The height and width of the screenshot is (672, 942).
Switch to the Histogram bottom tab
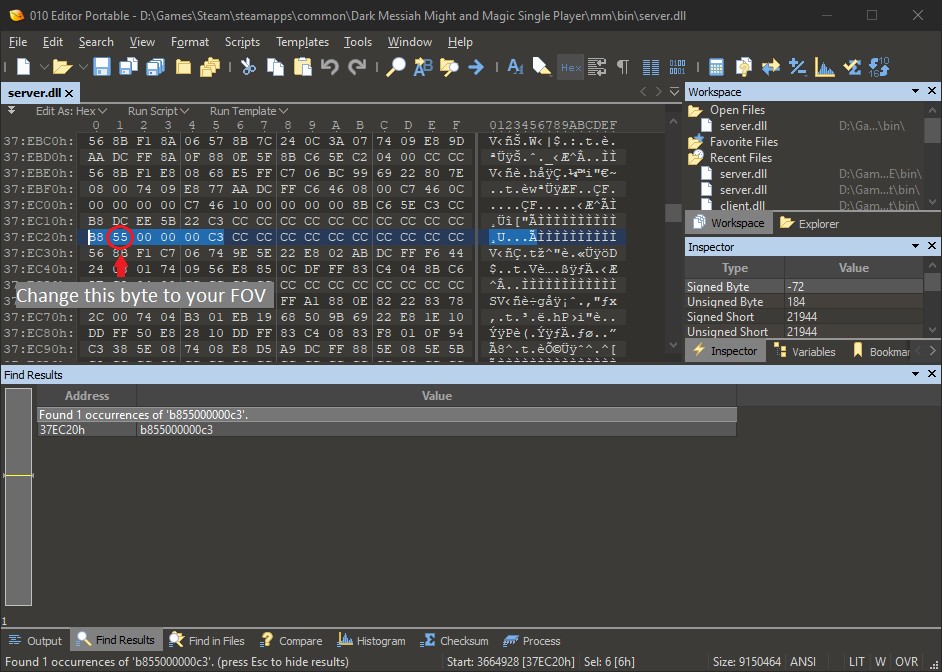371,641
